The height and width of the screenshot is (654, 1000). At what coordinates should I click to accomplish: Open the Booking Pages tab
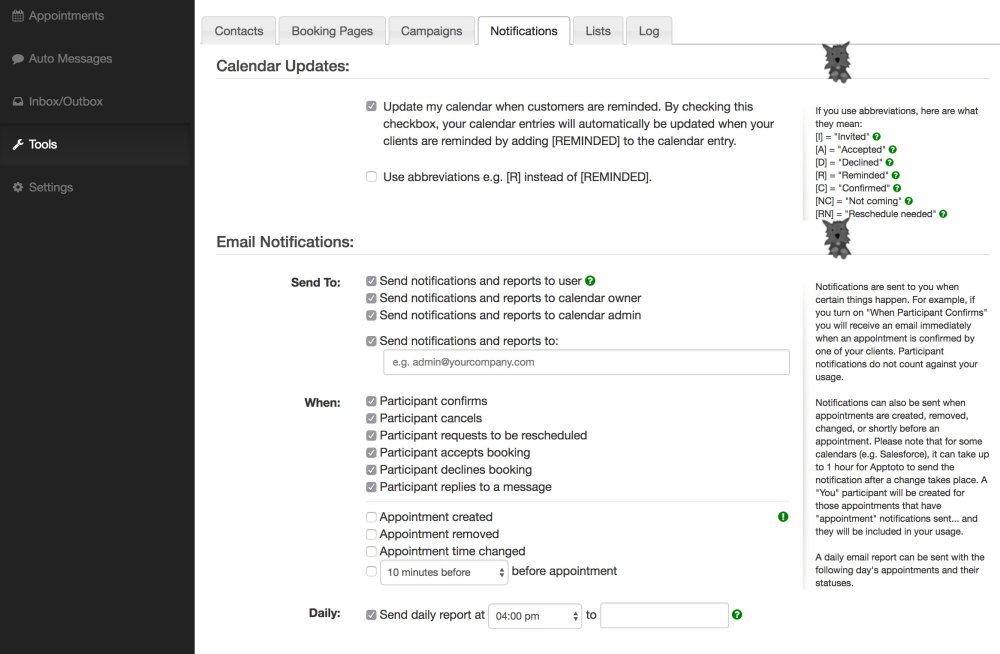[332, 31]
